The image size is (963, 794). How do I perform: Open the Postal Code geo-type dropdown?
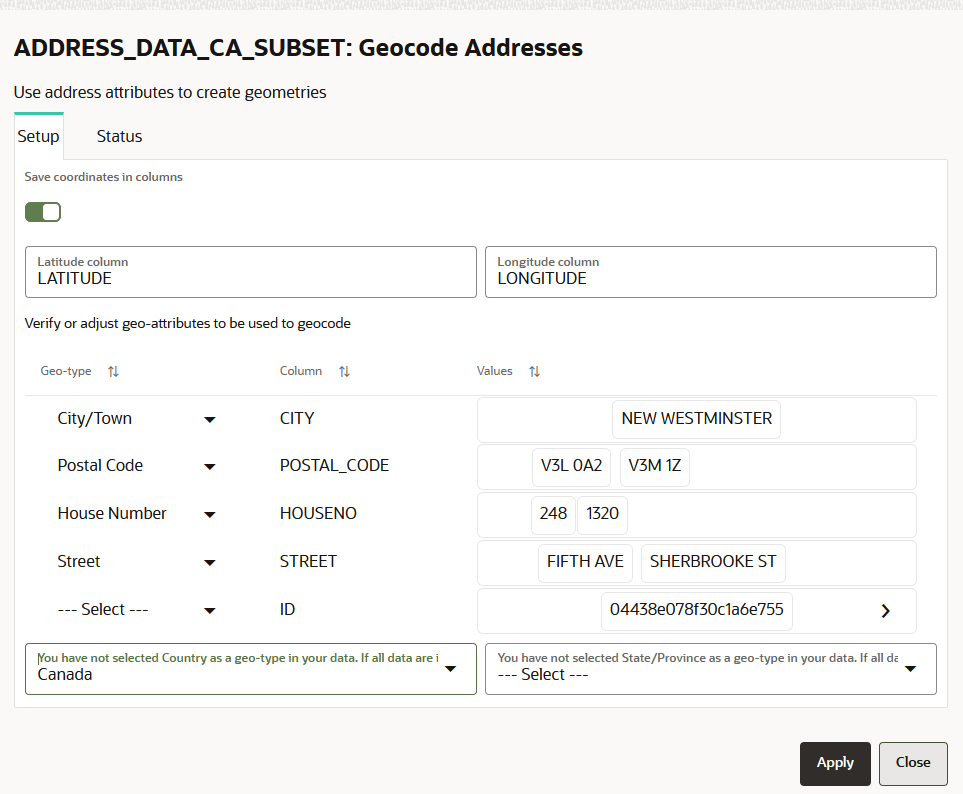click(x=210, y=466)
